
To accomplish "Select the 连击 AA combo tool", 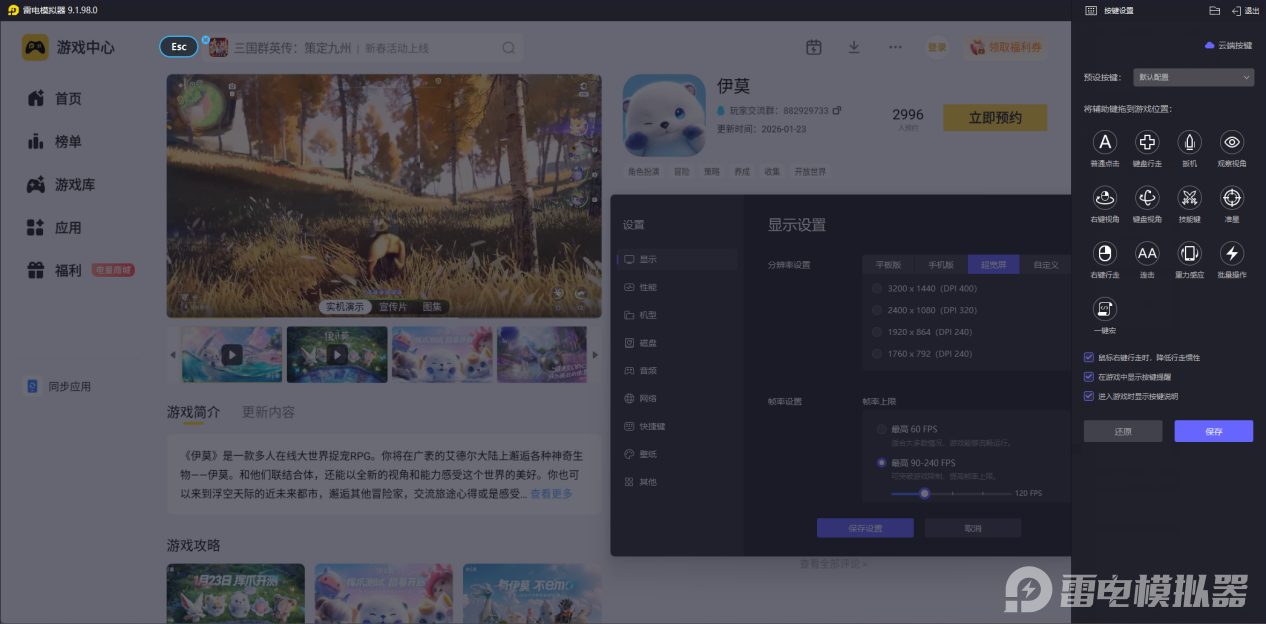I will click(1147, 259).
